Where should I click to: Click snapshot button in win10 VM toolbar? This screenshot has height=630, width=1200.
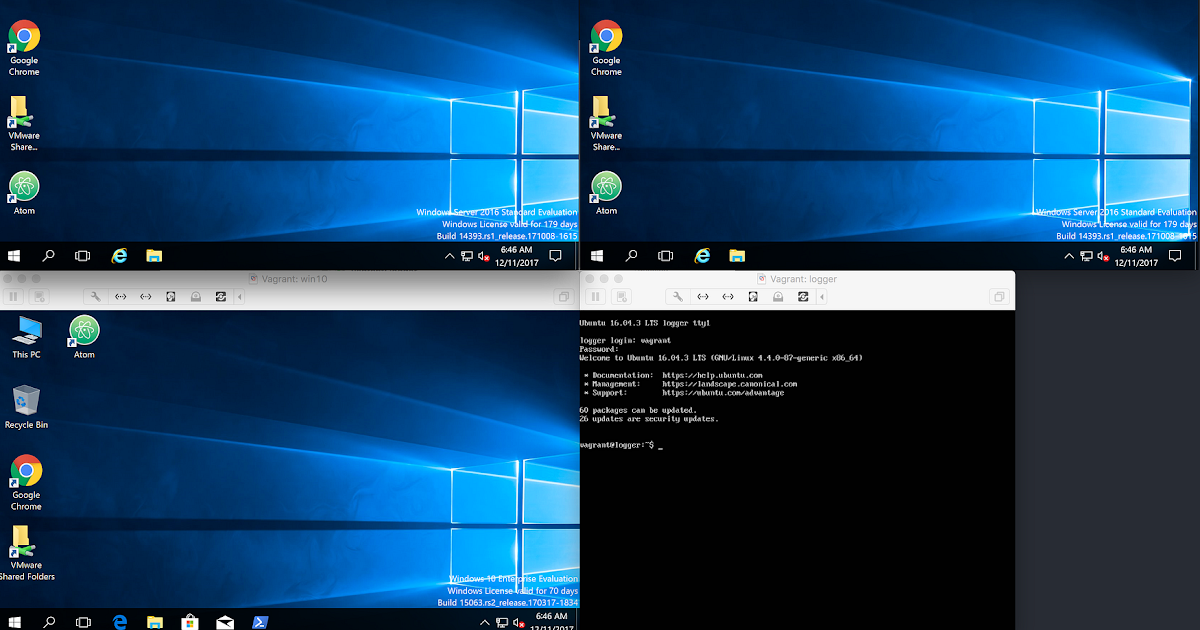(39, 297)
